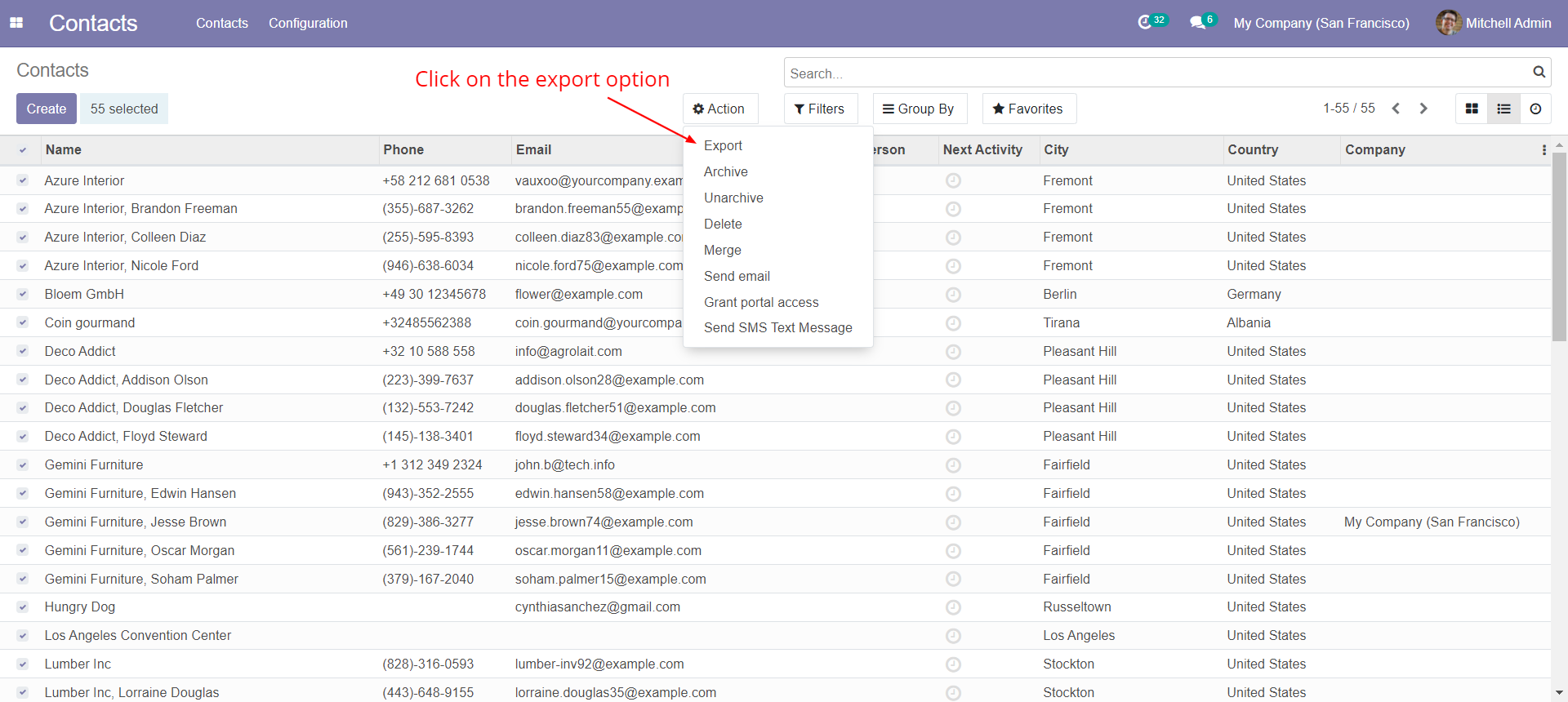Image resolution: width=1568 pixels, height=702 pixels.
Task: Deselect the Bloem GmbH row checkbox
Action: pos(23,295)
